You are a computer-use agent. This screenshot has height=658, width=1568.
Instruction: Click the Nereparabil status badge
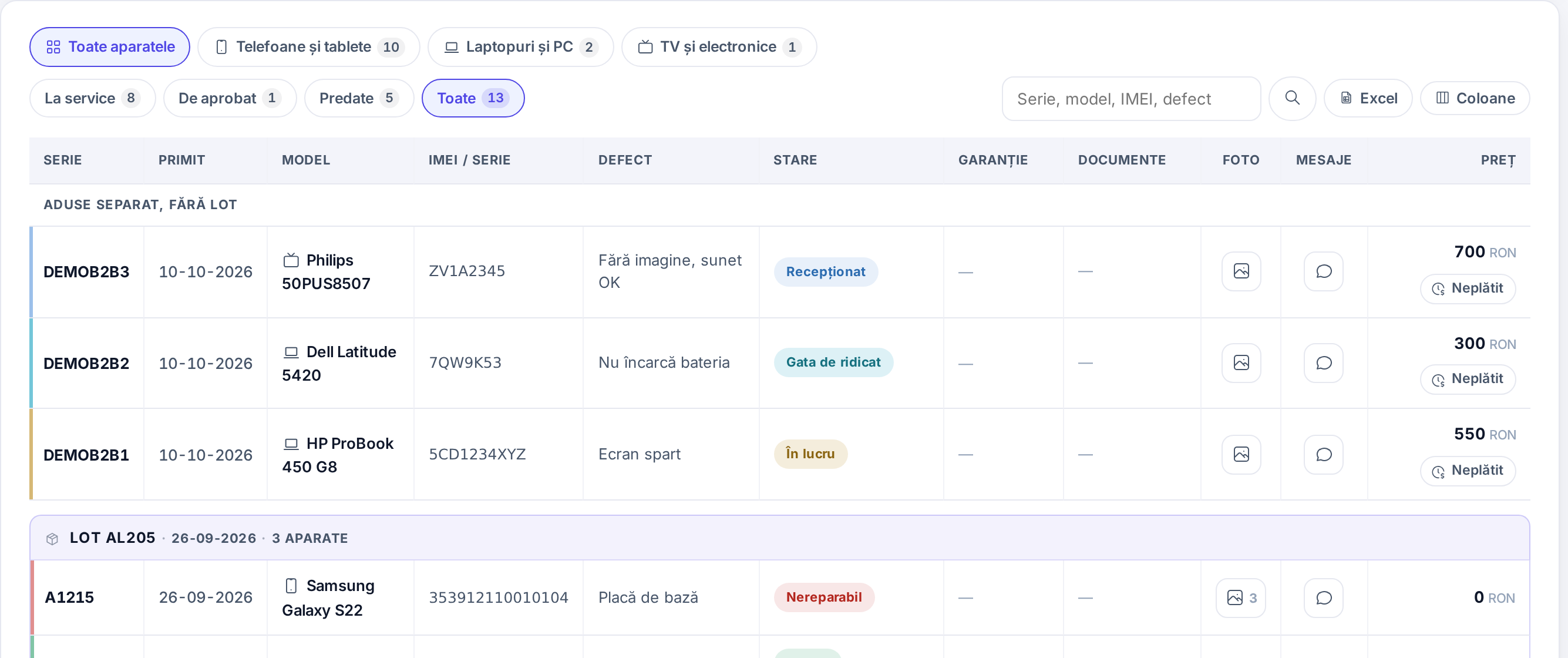point(824,597)
